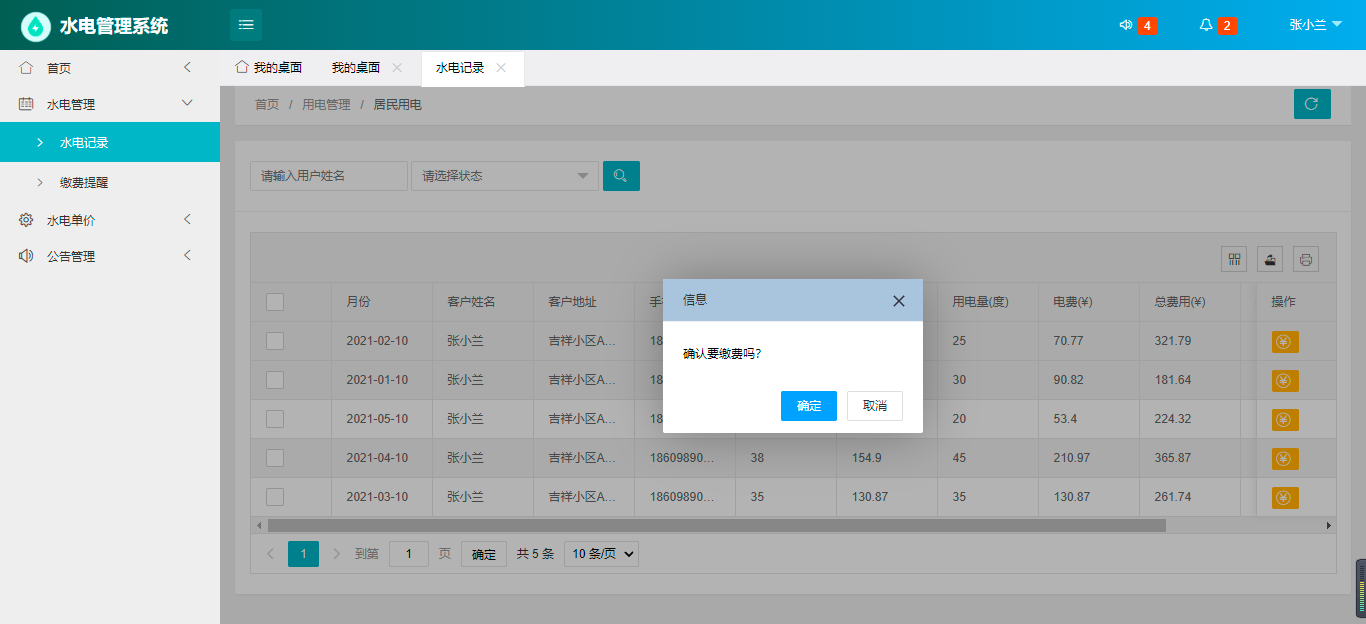Close the 信息 dialog with its X
The height and width of the screenshot is (624, 1366).
point(899,301)
